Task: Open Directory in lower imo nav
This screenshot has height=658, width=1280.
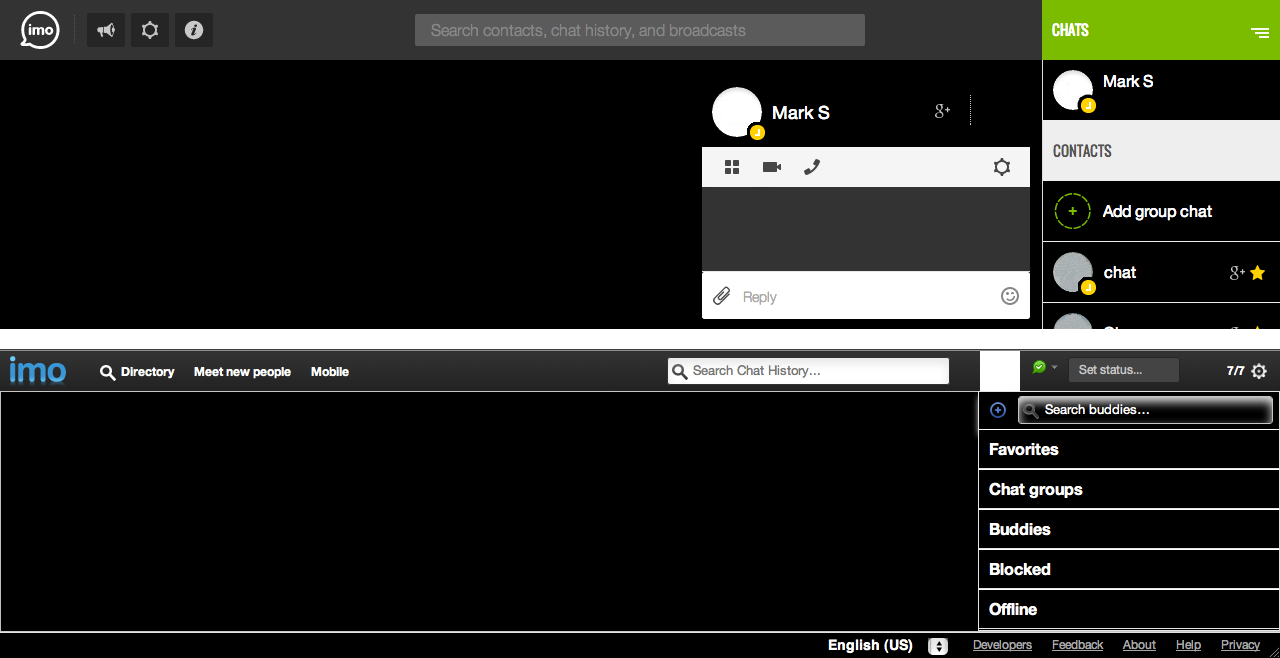Action: click(148, 372)
